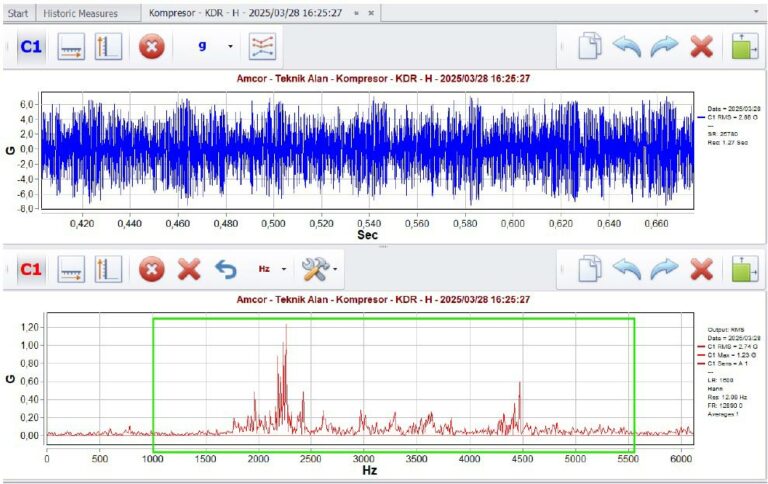Click the blue undo arrow beside Hz
768x484 pixels.
click(x=227, y=268)
